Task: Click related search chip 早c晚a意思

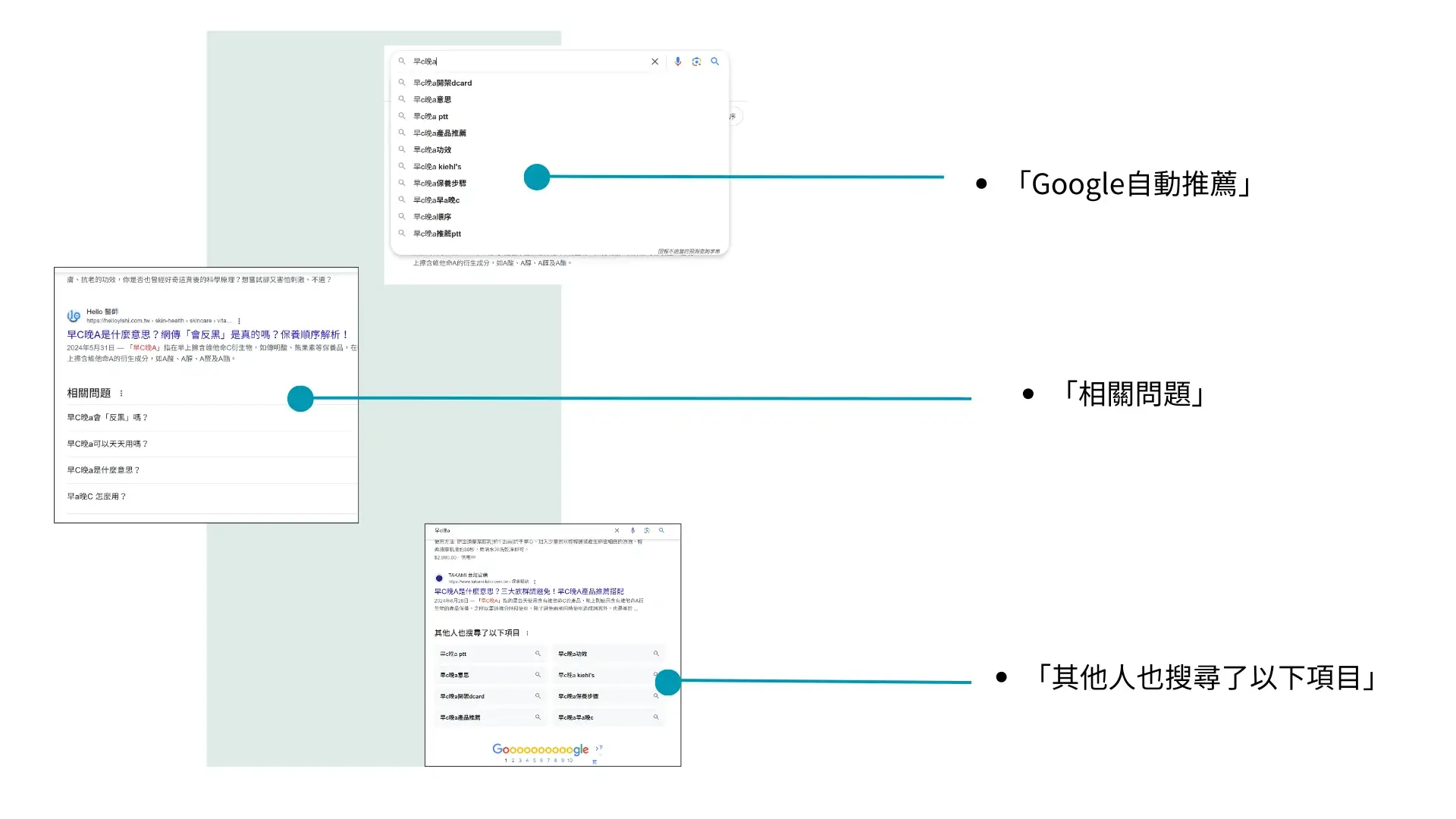Action: point(491,675)
